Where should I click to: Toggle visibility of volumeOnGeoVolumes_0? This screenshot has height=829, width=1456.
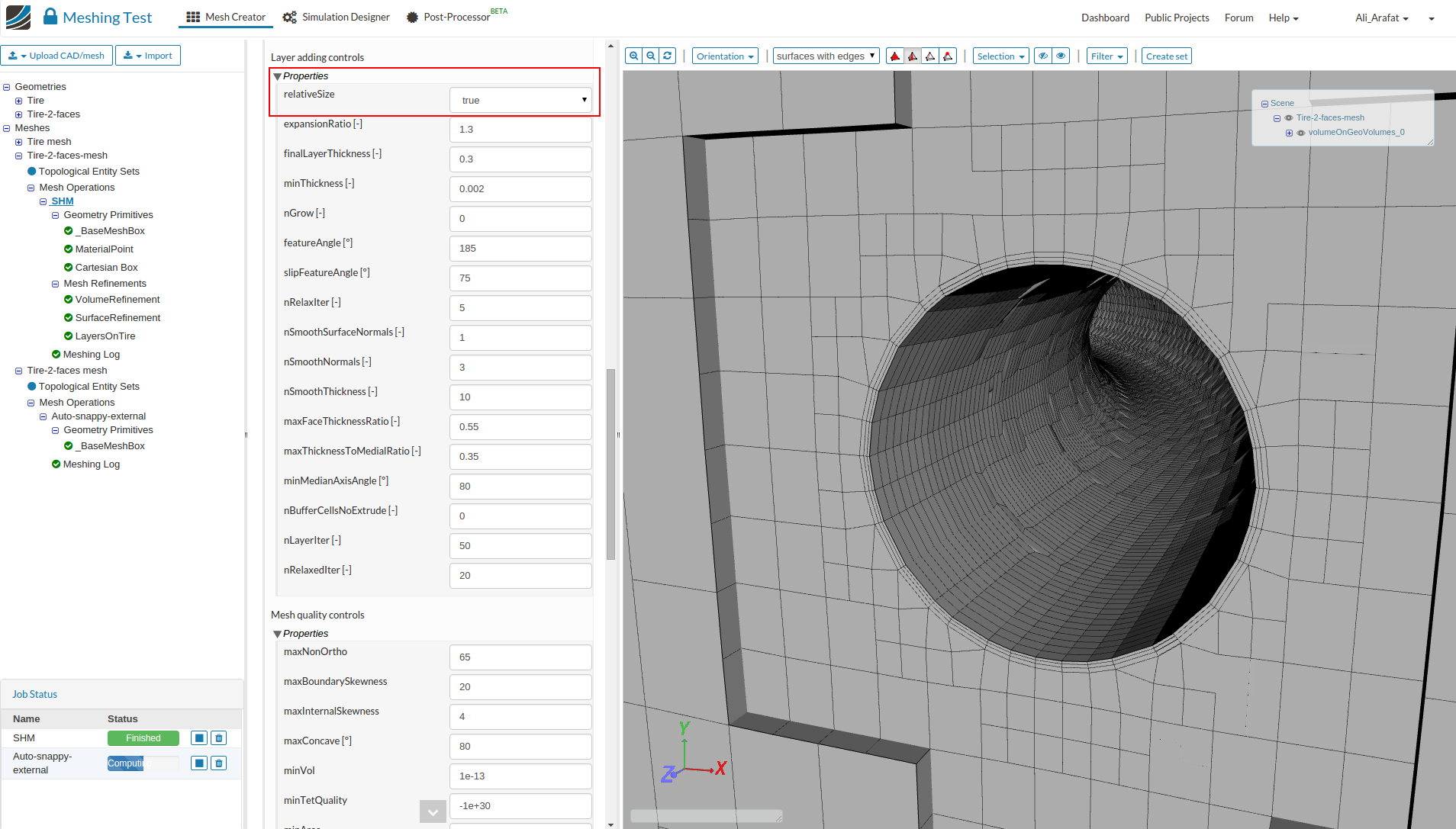tap(1301, 133)
